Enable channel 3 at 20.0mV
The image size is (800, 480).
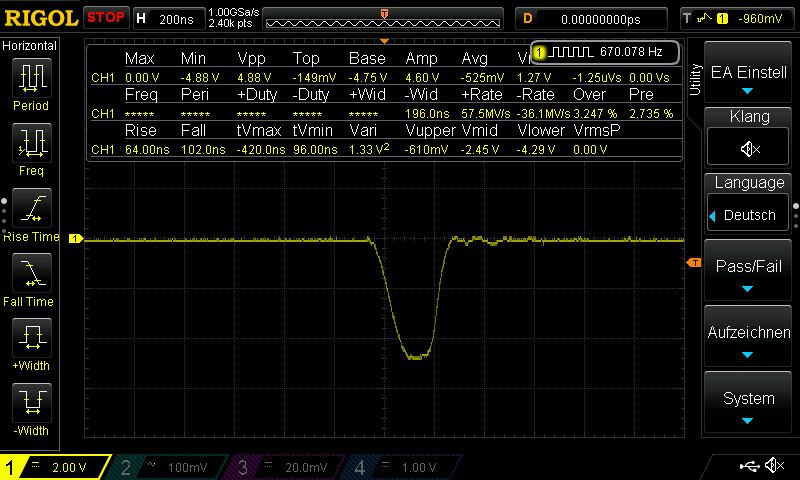(285, 467)
